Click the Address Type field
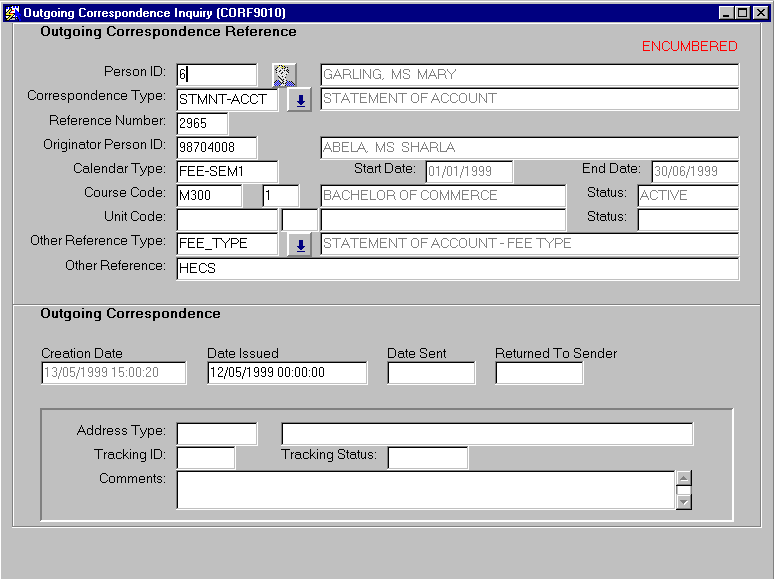 [x=217, y=434]
